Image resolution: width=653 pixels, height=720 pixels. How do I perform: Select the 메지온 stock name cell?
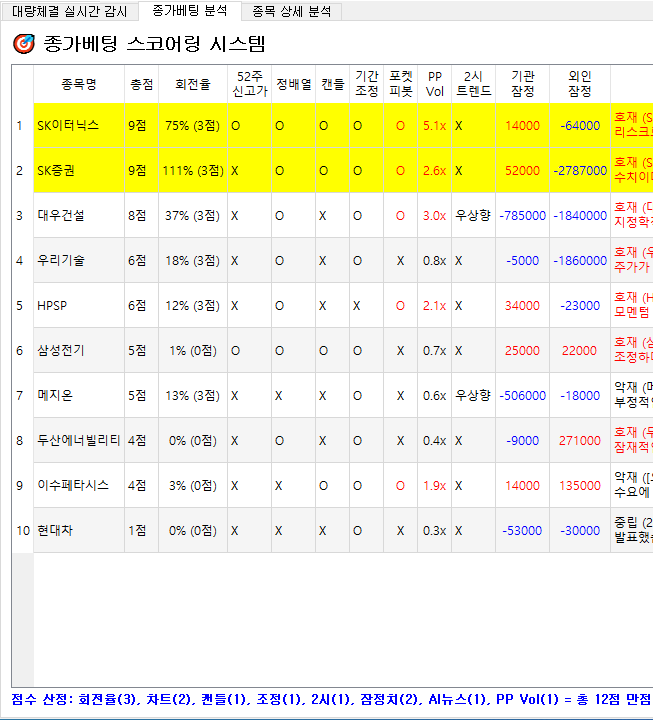(79, 395)
